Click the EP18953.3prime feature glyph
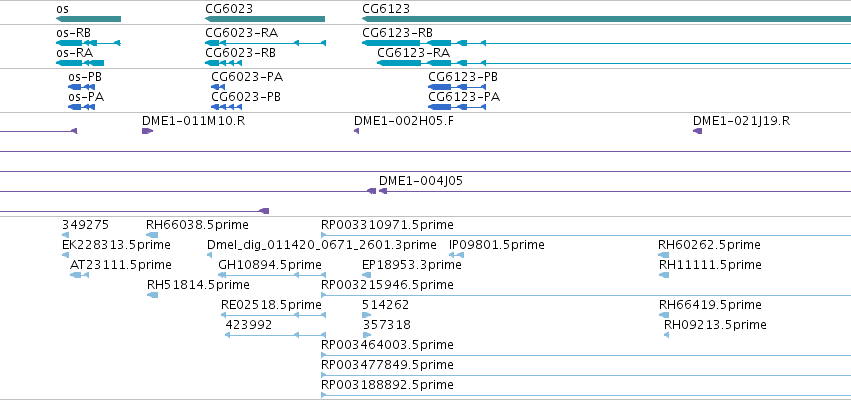851x400 pixels. (x=366, y=275)
